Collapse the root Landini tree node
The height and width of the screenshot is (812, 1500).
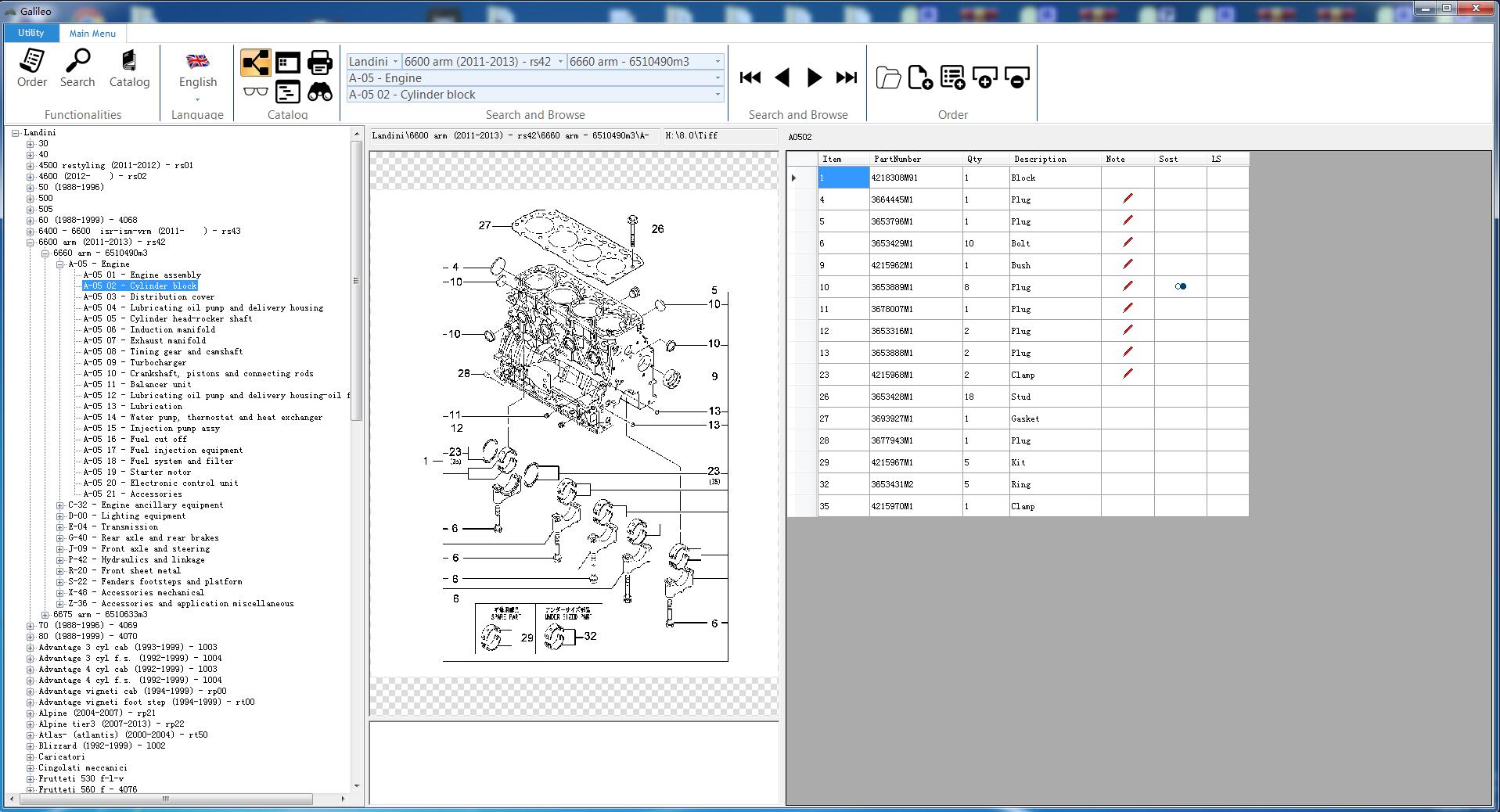(x=15, y=133)
